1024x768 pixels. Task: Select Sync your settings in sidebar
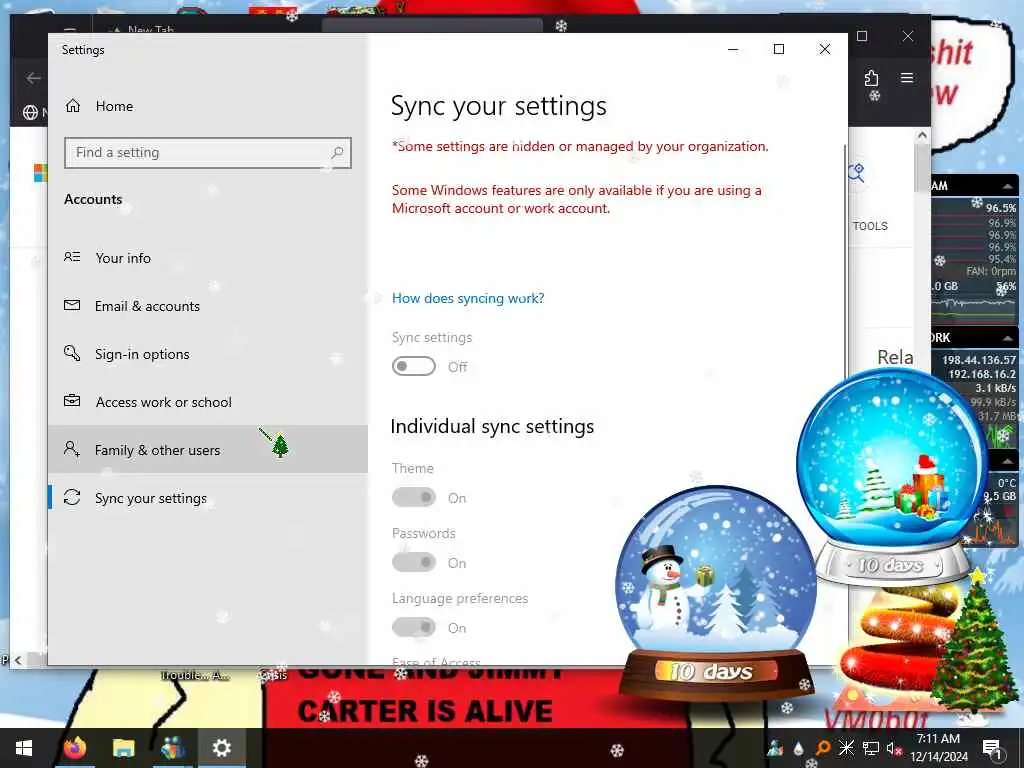[208, 498]
